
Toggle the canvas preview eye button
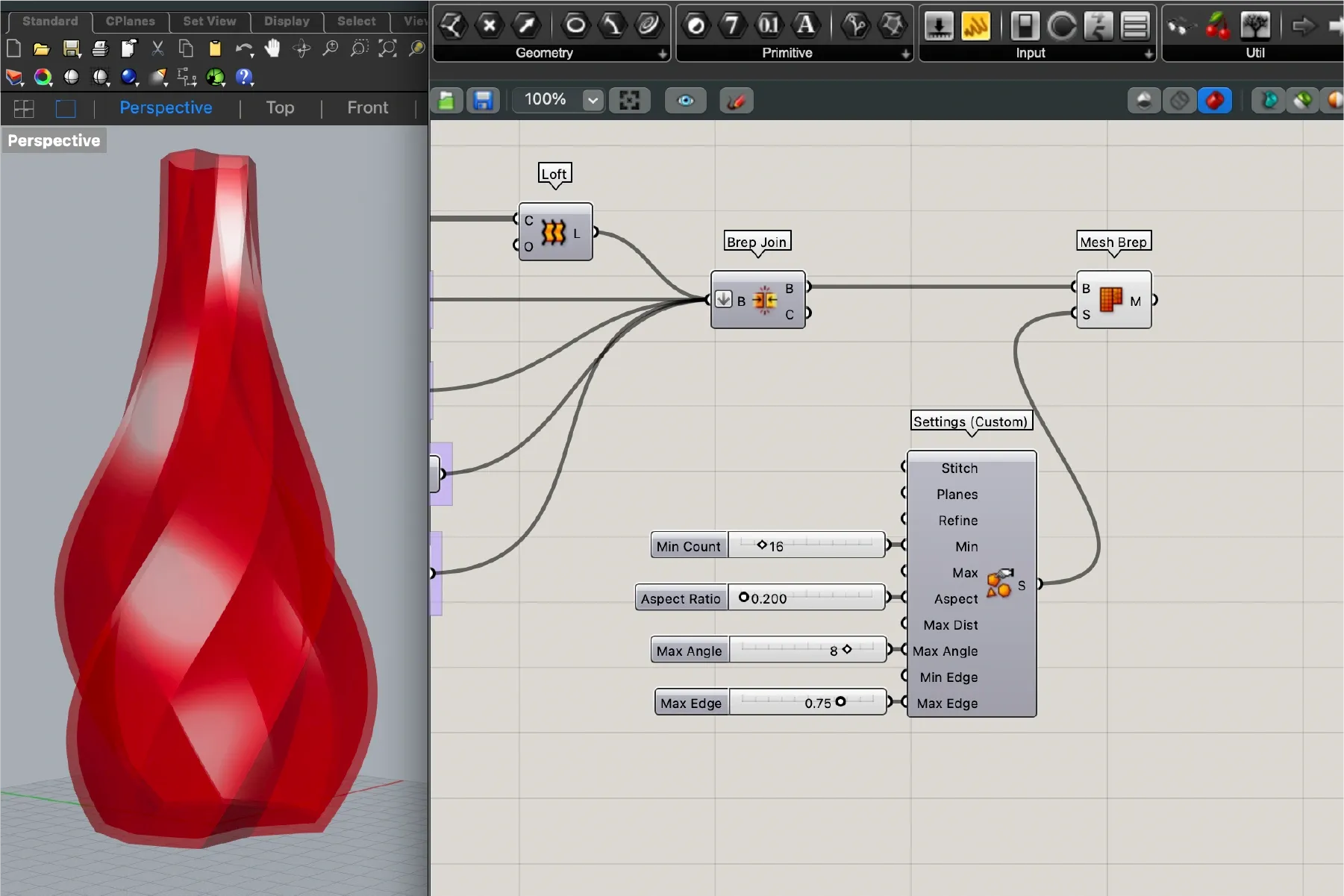pos(685,100)
